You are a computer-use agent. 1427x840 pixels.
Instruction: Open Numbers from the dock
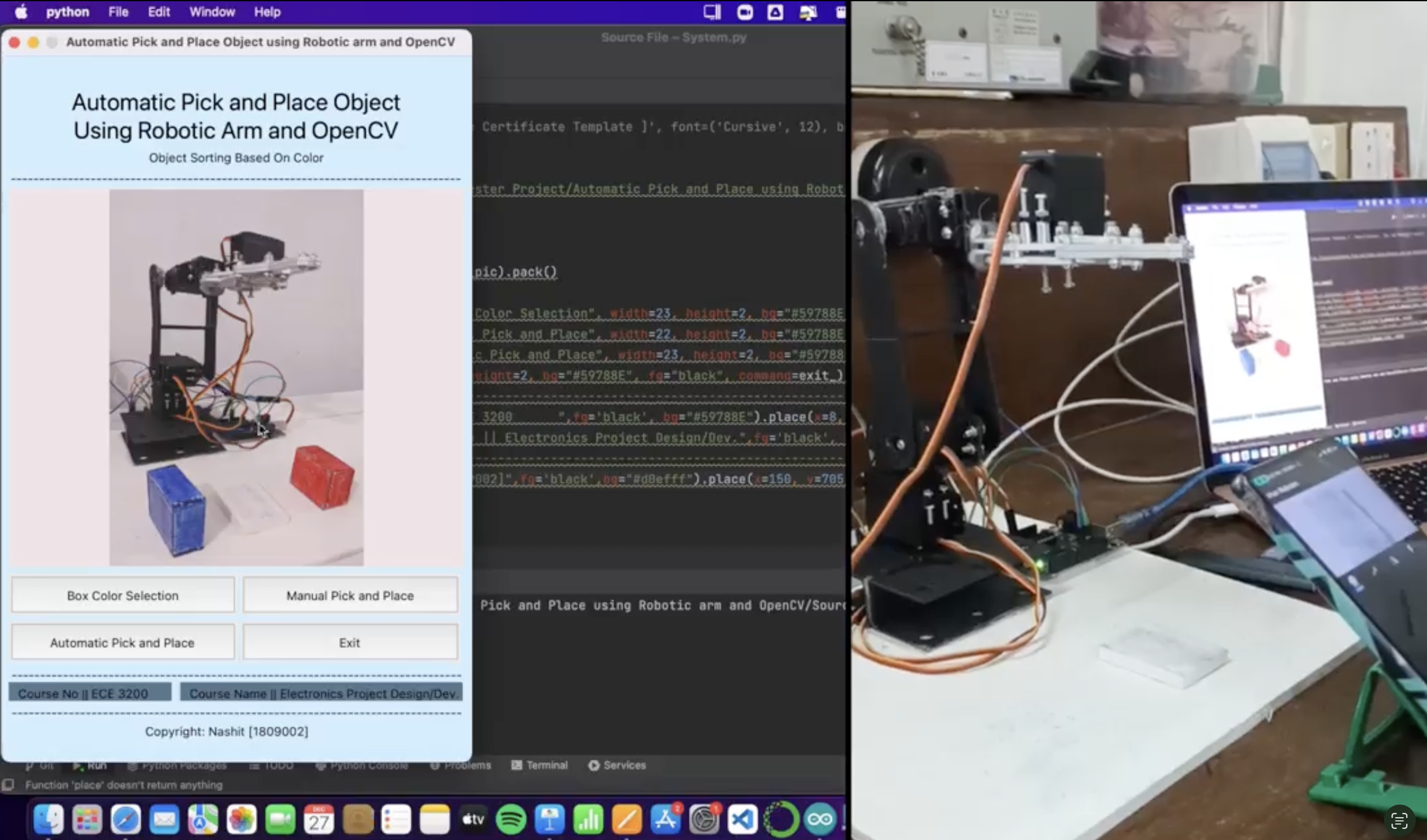pos(588,819)
